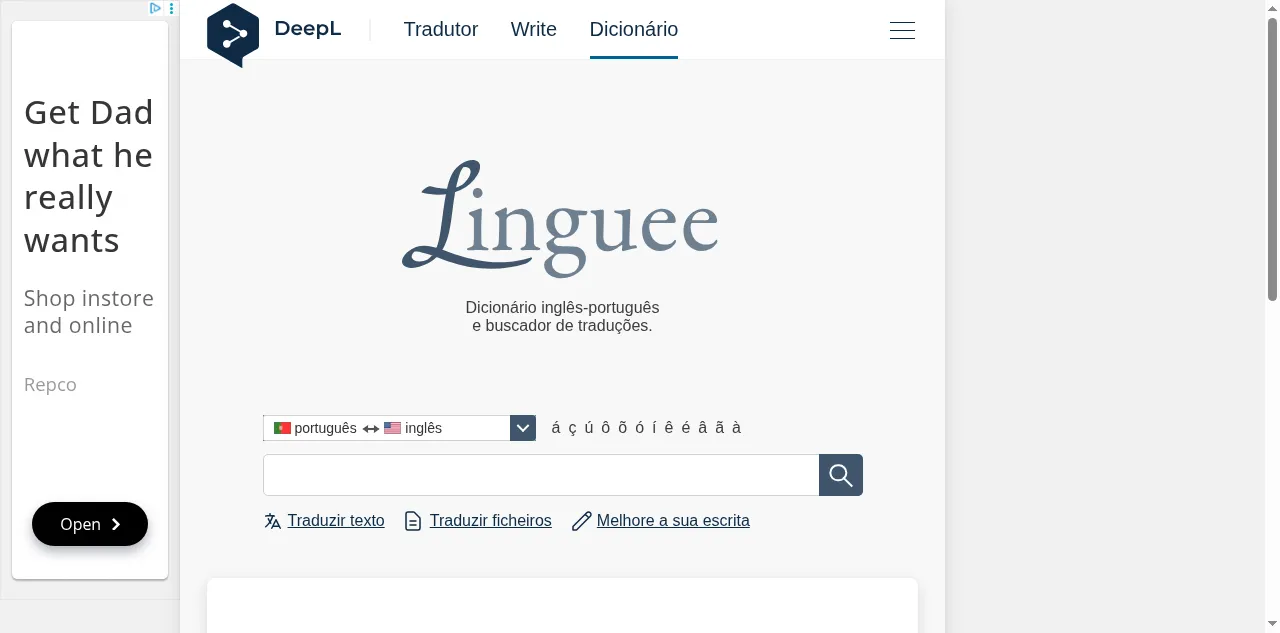
Task: Insert the ô special character
Action: click(x=606, y=428)
